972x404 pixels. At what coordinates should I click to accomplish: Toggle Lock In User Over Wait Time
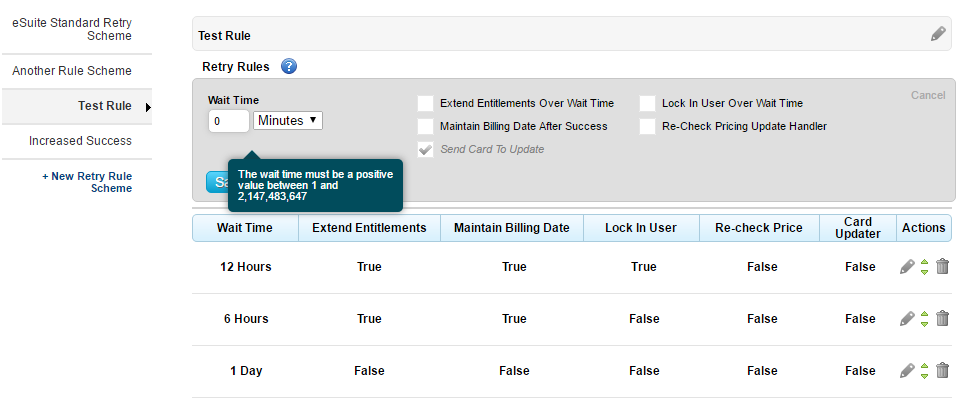point(648,103)
